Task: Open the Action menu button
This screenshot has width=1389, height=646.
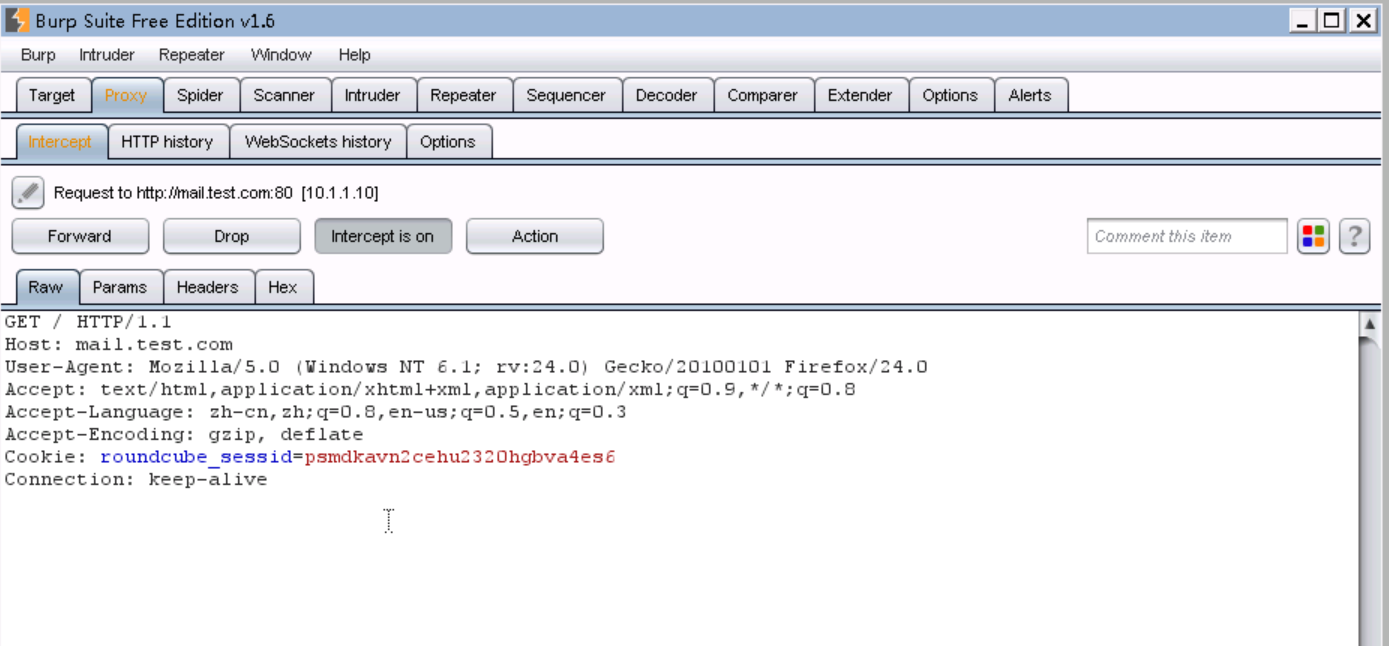Action: coord(535,236)
